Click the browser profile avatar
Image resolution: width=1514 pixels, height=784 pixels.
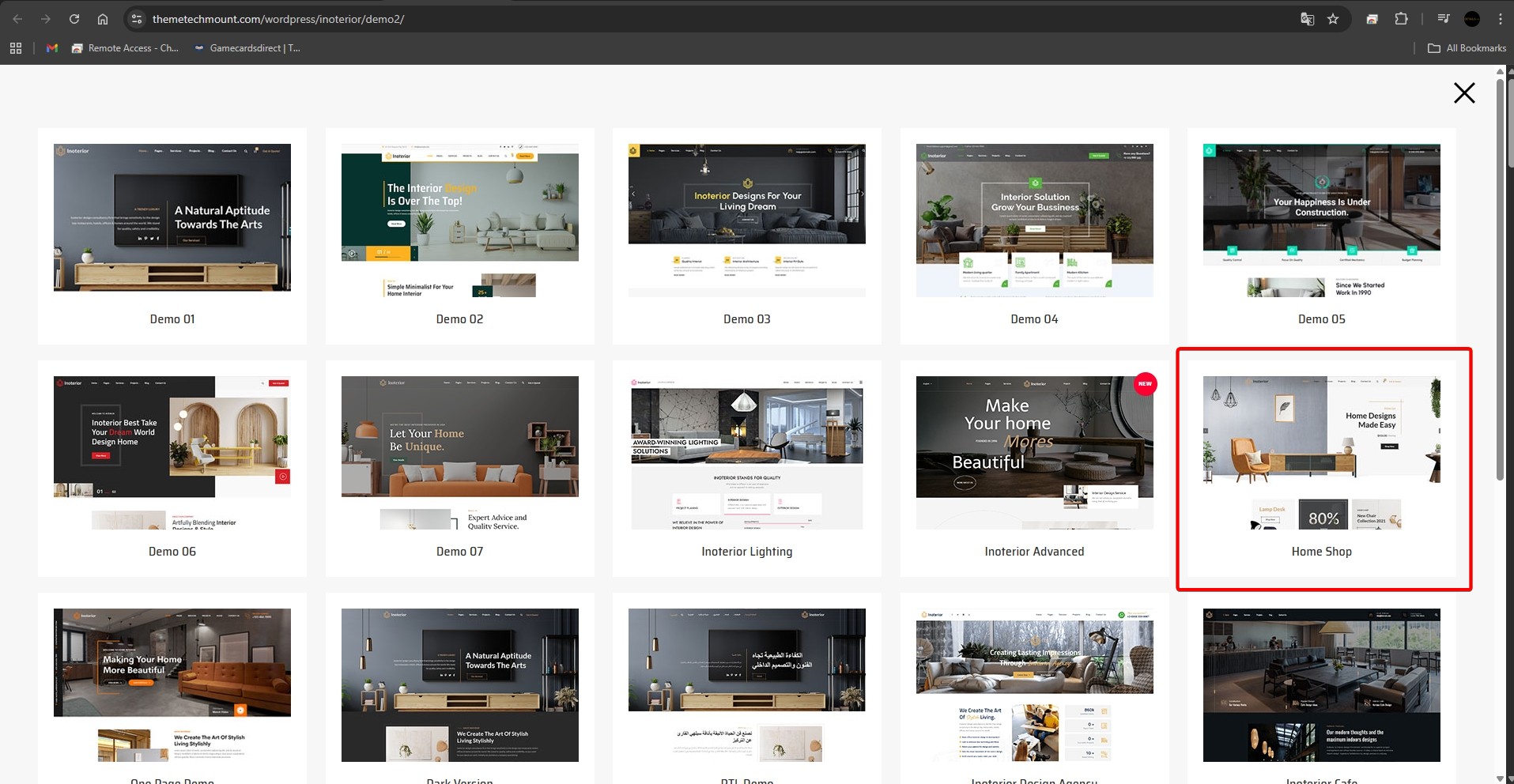[1471, 19]
